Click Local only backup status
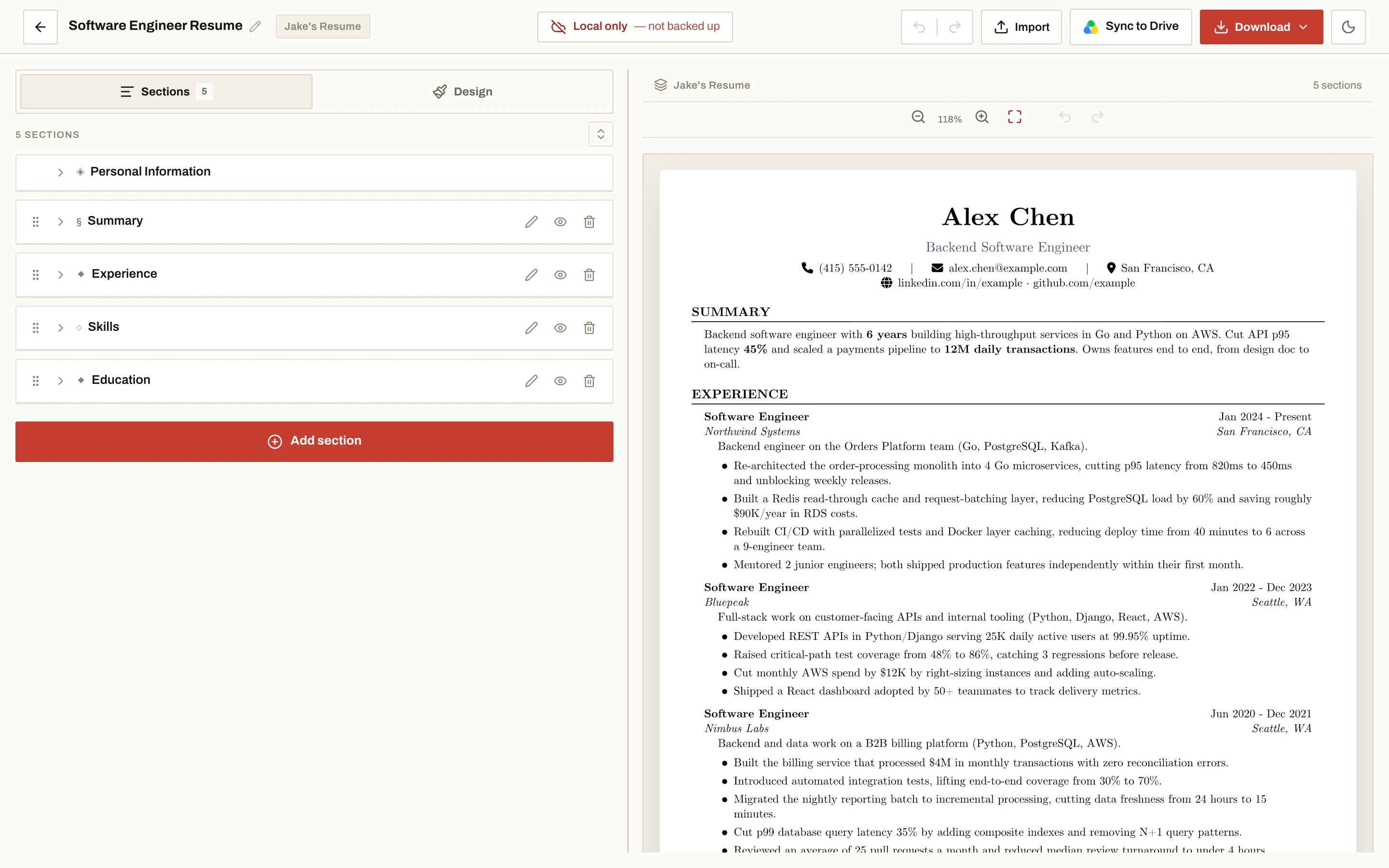The height and width of the screenshot is (868, 1389). [635, 27]
